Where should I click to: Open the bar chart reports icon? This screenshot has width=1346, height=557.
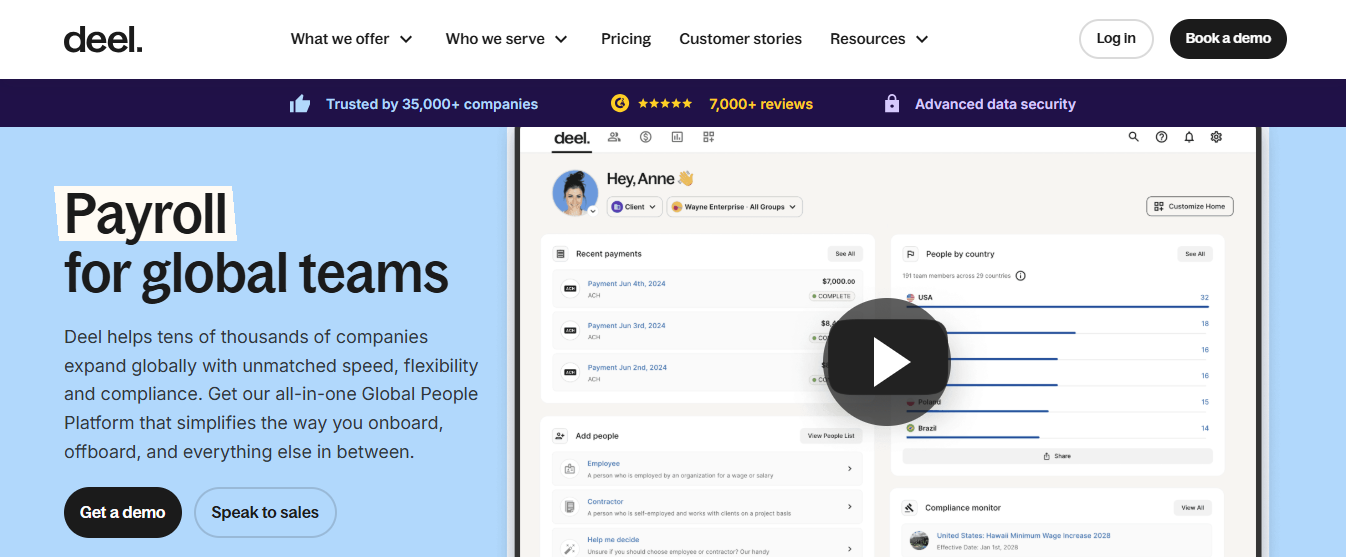677,137
